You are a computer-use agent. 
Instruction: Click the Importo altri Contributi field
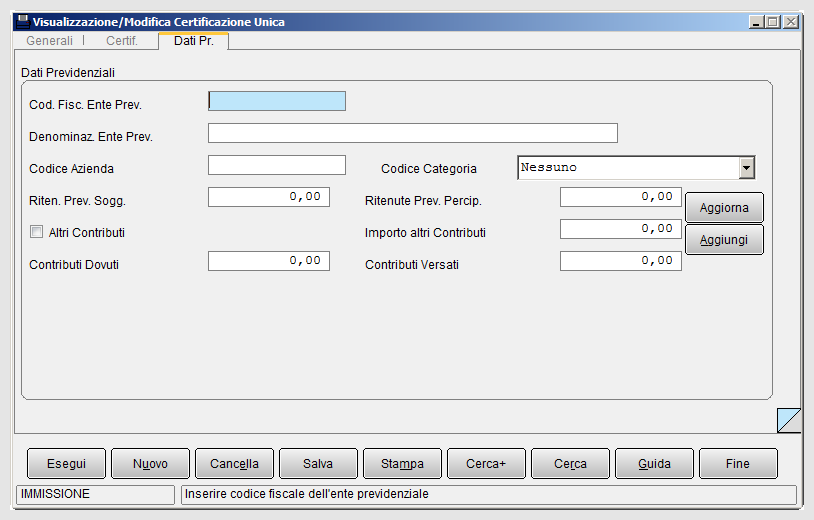click(x=620, y=229)
